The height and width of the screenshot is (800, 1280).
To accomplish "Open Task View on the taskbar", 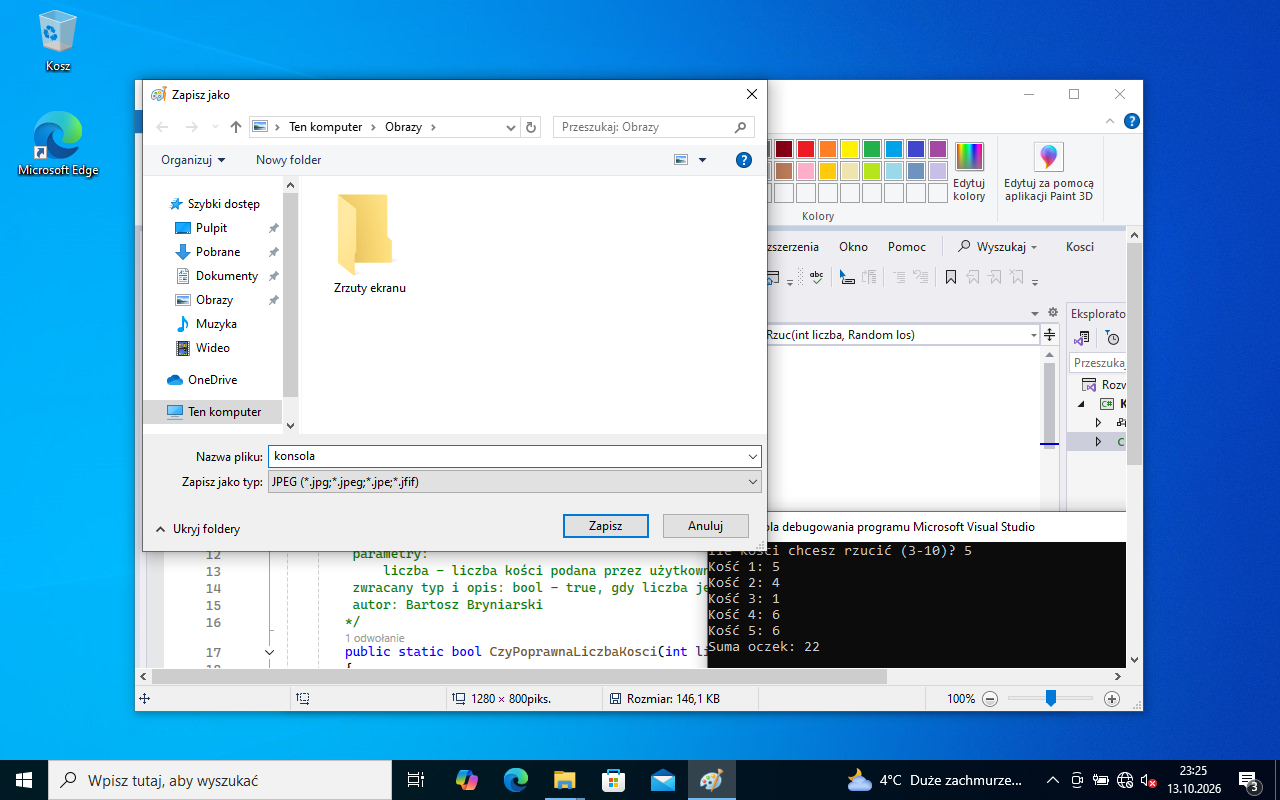I will tap(416, 780).
